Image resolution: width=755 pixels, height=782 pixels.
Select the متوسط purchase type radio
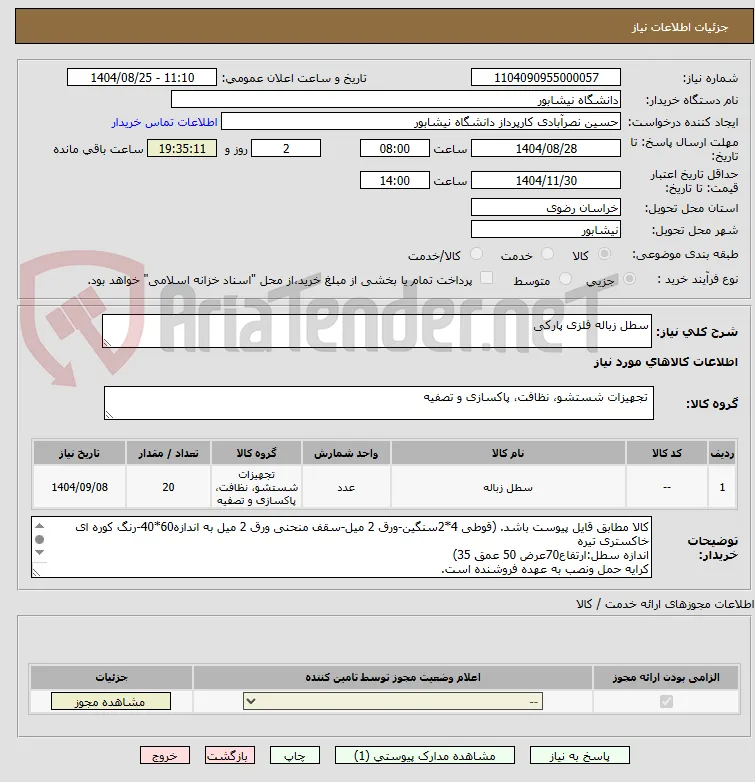[565, 279]
